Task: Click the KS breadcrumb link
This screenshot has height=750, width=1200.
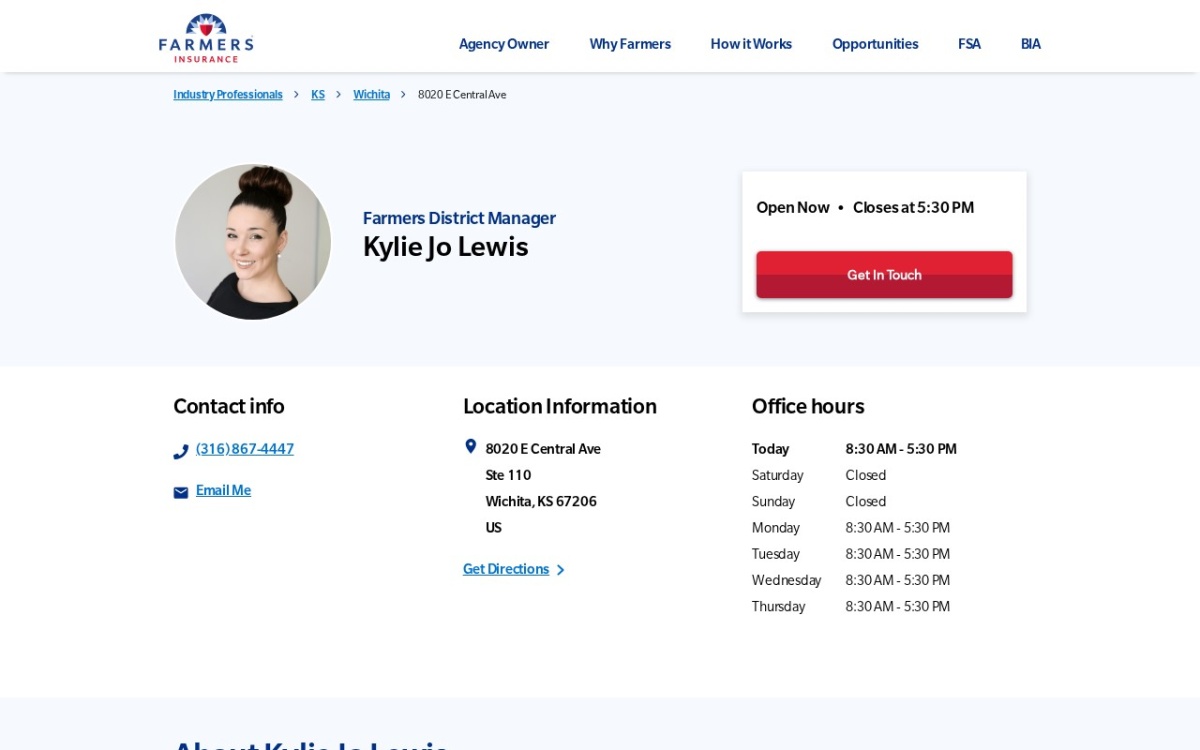Action: coord(318,94)
